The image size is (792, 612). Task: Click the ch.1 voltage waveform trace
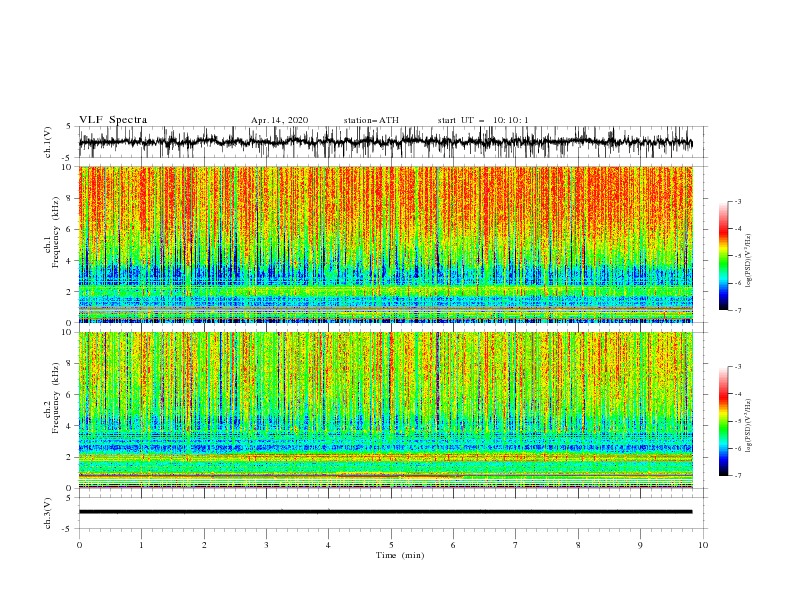point(385,142)
